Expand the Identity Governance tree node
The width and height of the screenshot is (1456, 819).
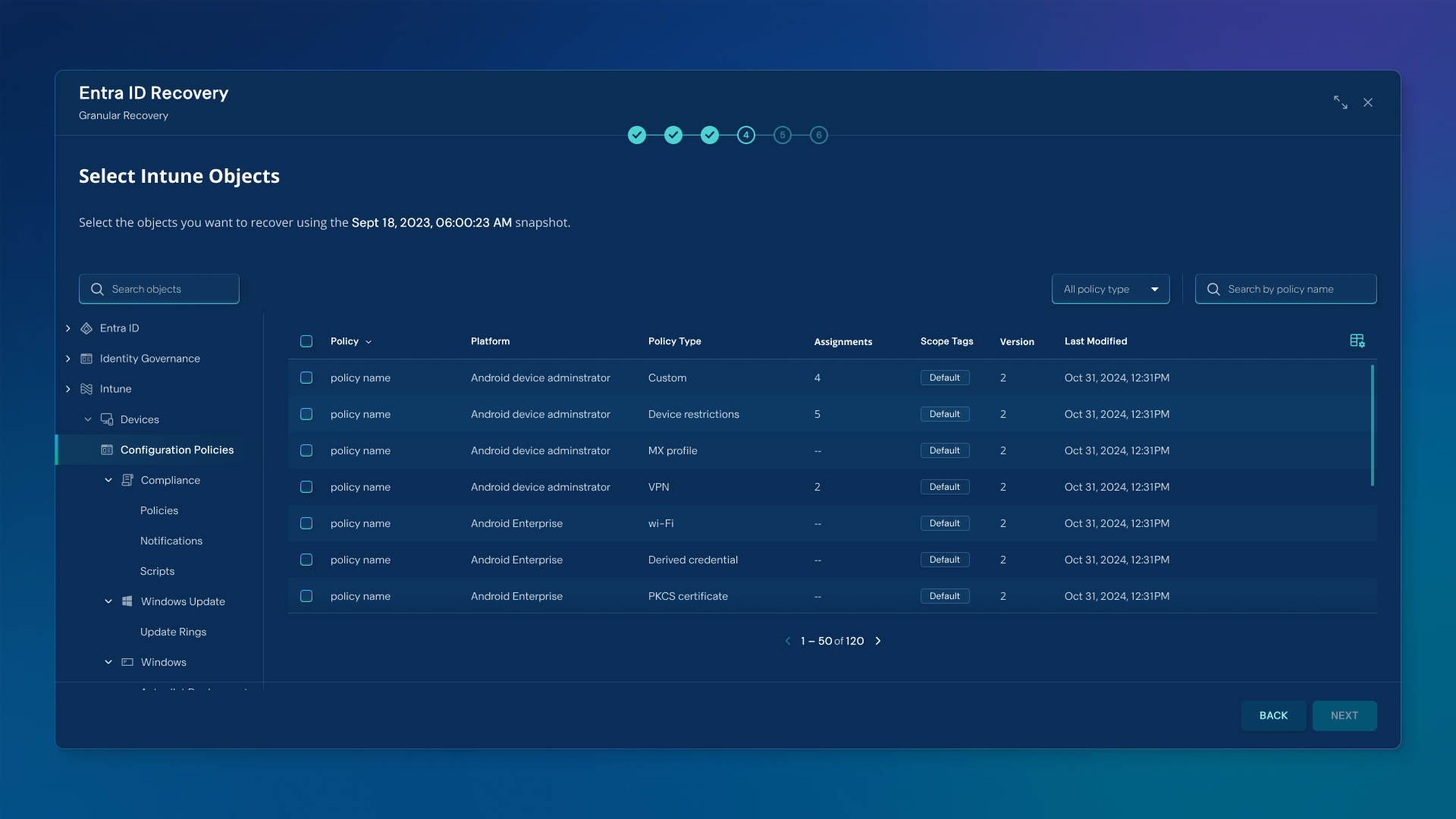point(68,359)
